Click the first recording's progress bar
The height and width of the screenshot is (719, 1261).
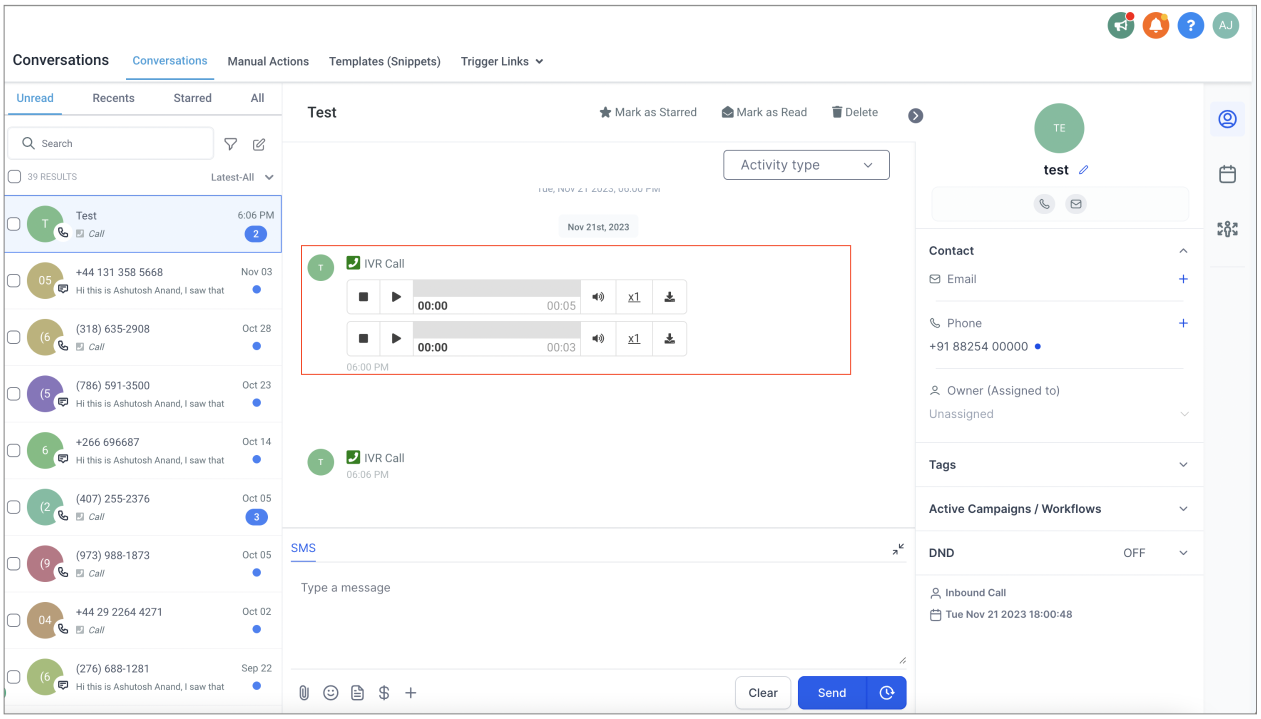tap(496, 288)
